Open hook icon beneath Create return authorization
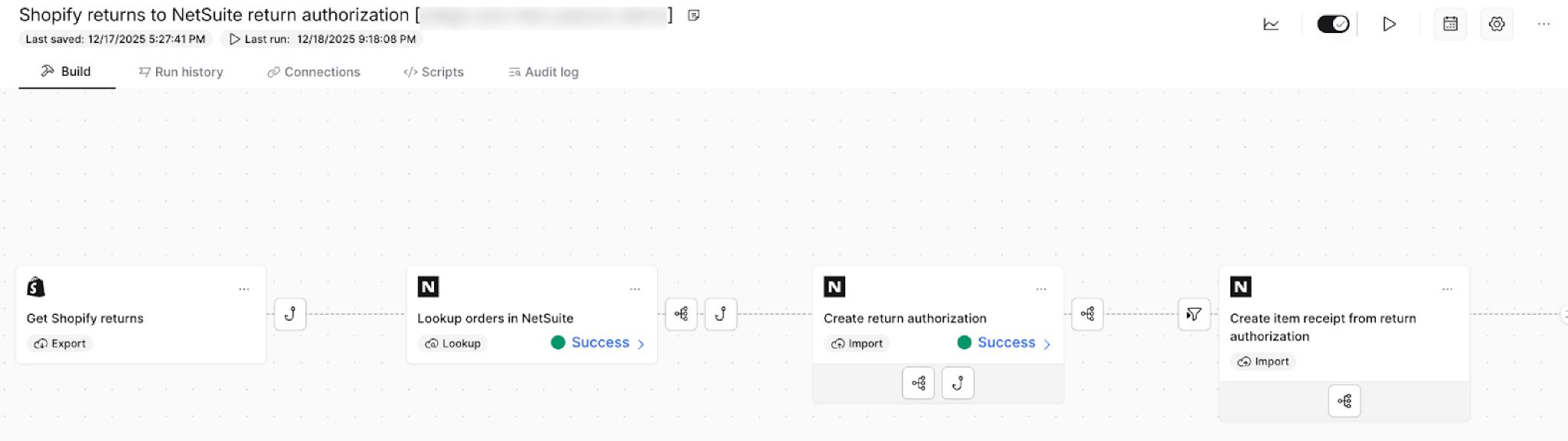This screenshot has width=1568, height=441. click(958, 384)
